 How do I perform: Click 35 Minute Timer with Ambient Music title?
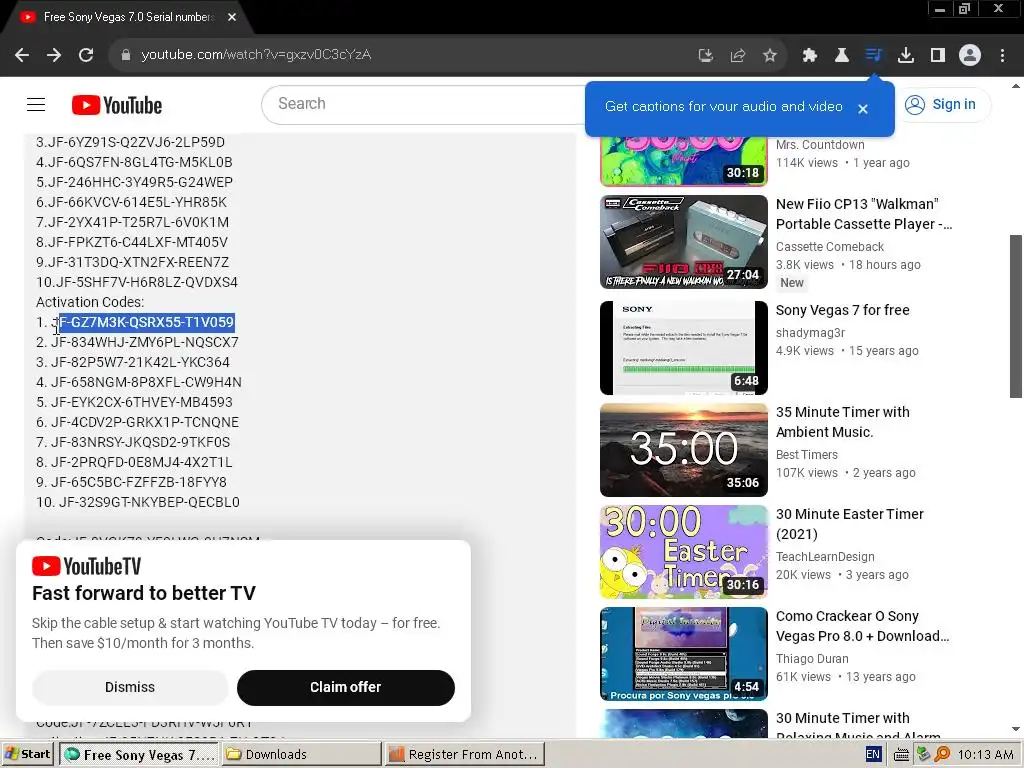click(842, 422)
